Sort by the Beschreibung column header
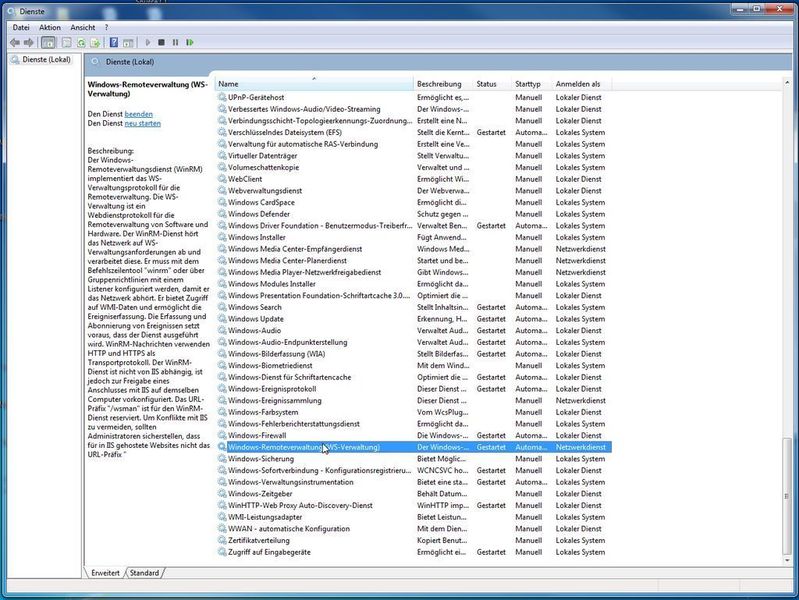The image size is (799, 600). click(x=443, y=84)
